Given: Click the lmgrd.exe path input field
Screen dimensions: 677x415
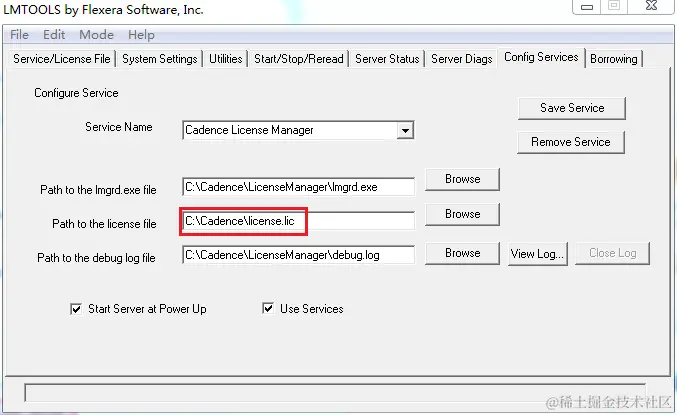Looking at the screenshot, I should [298, 187].
